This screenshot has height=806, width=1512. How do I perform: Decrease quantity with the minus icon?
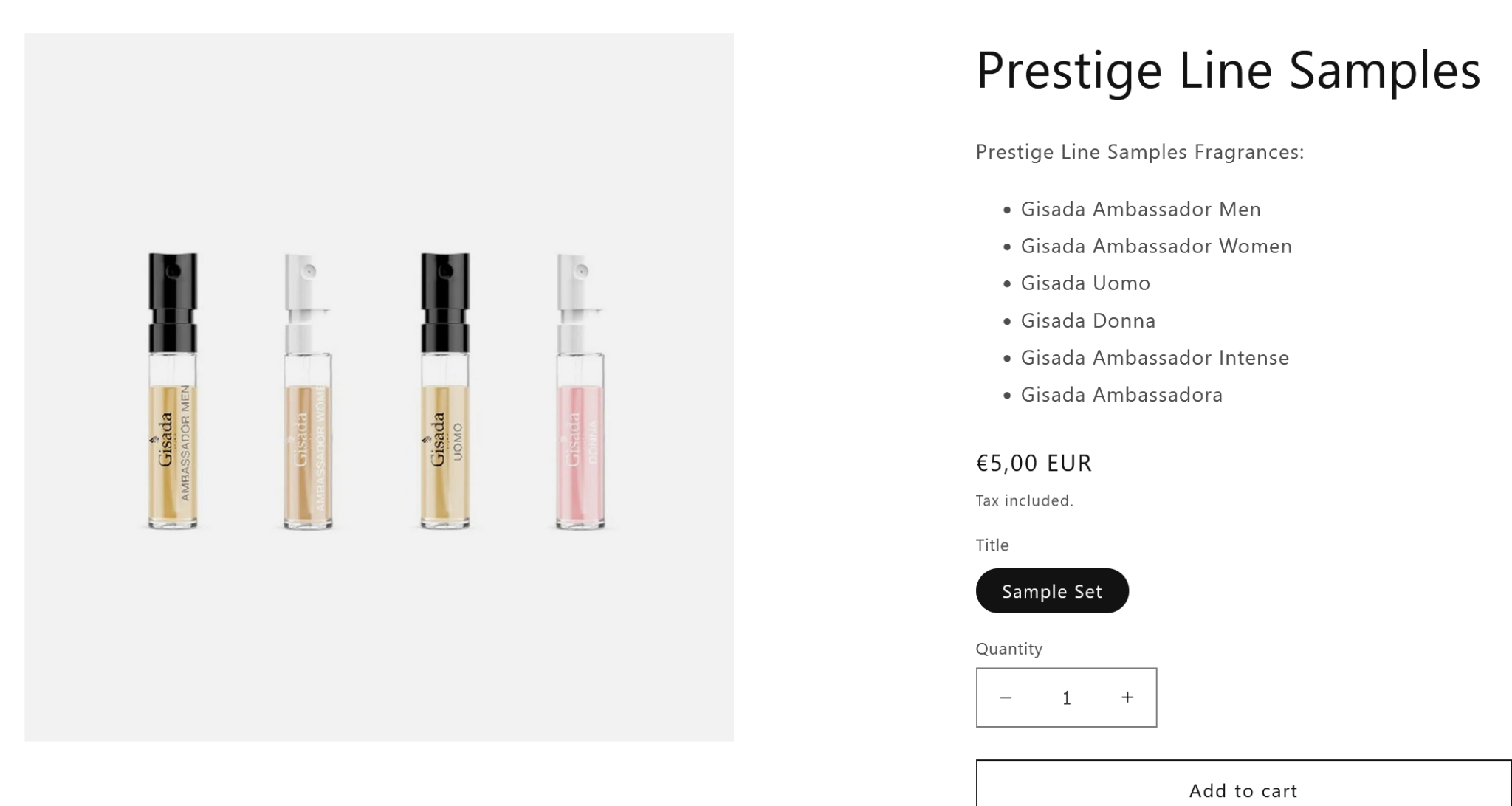click(x=1006, y=697)
